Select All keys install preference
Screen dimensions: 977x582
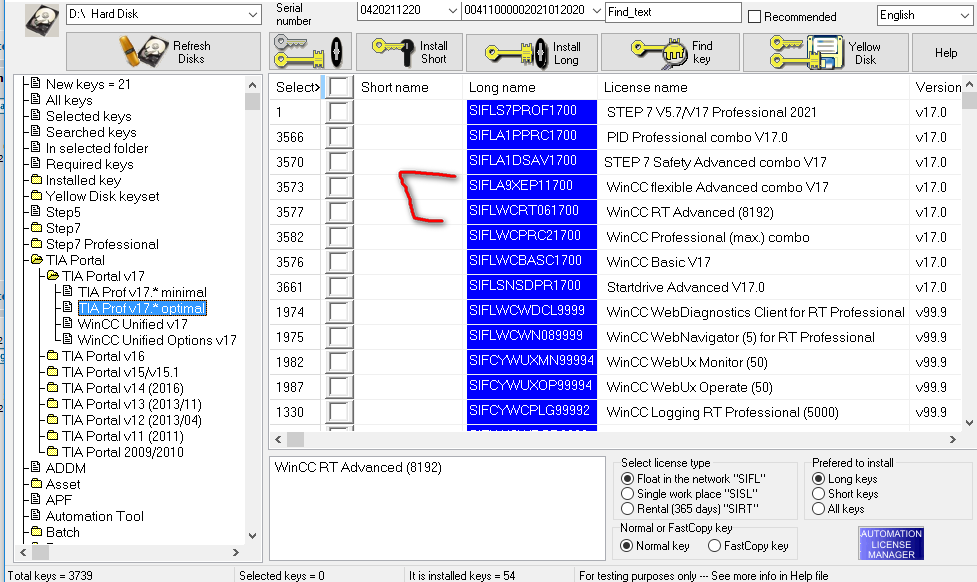click(x=819, y=509)
